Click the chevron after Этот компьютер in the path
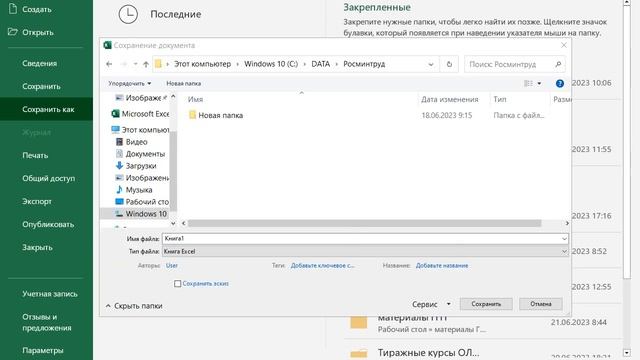The image size is (640, 360). [x=238, y=64]
